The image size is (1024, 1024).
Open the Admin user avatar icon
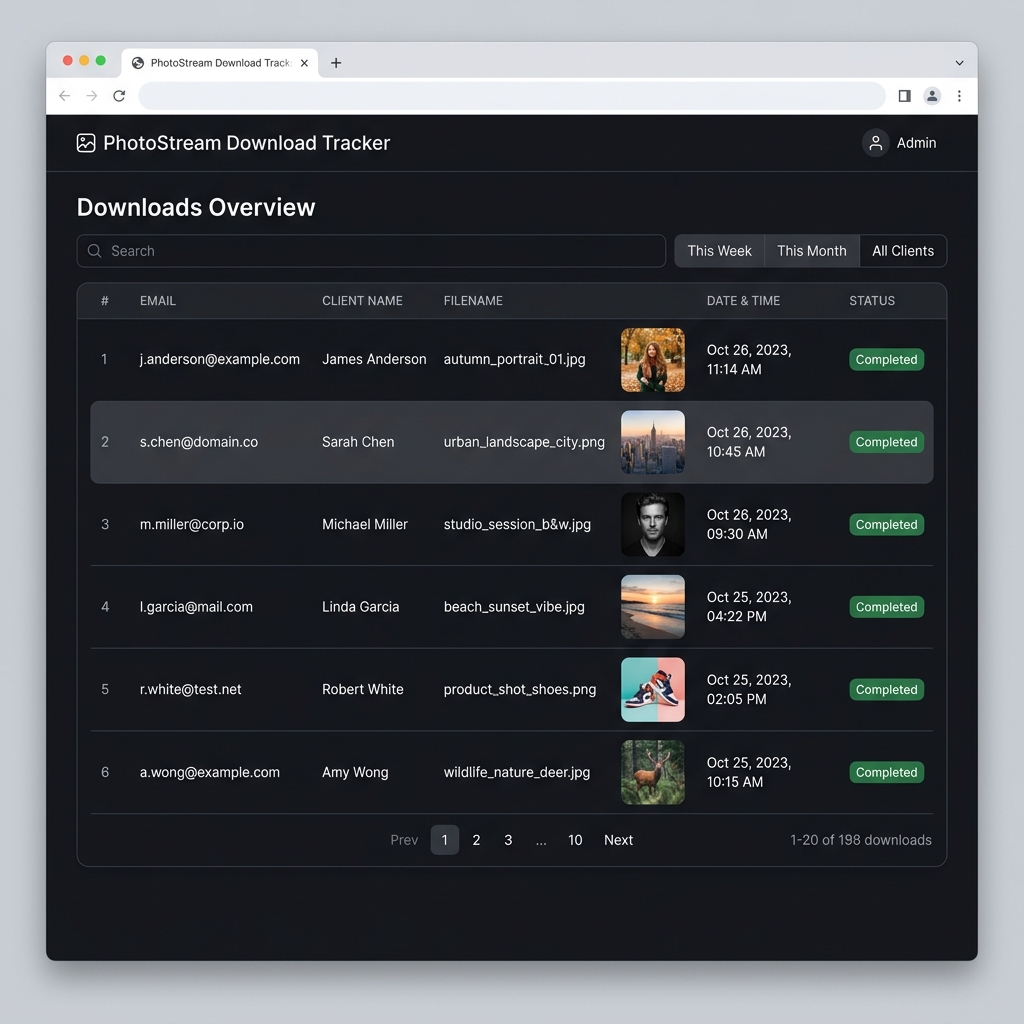pos(875,143)
